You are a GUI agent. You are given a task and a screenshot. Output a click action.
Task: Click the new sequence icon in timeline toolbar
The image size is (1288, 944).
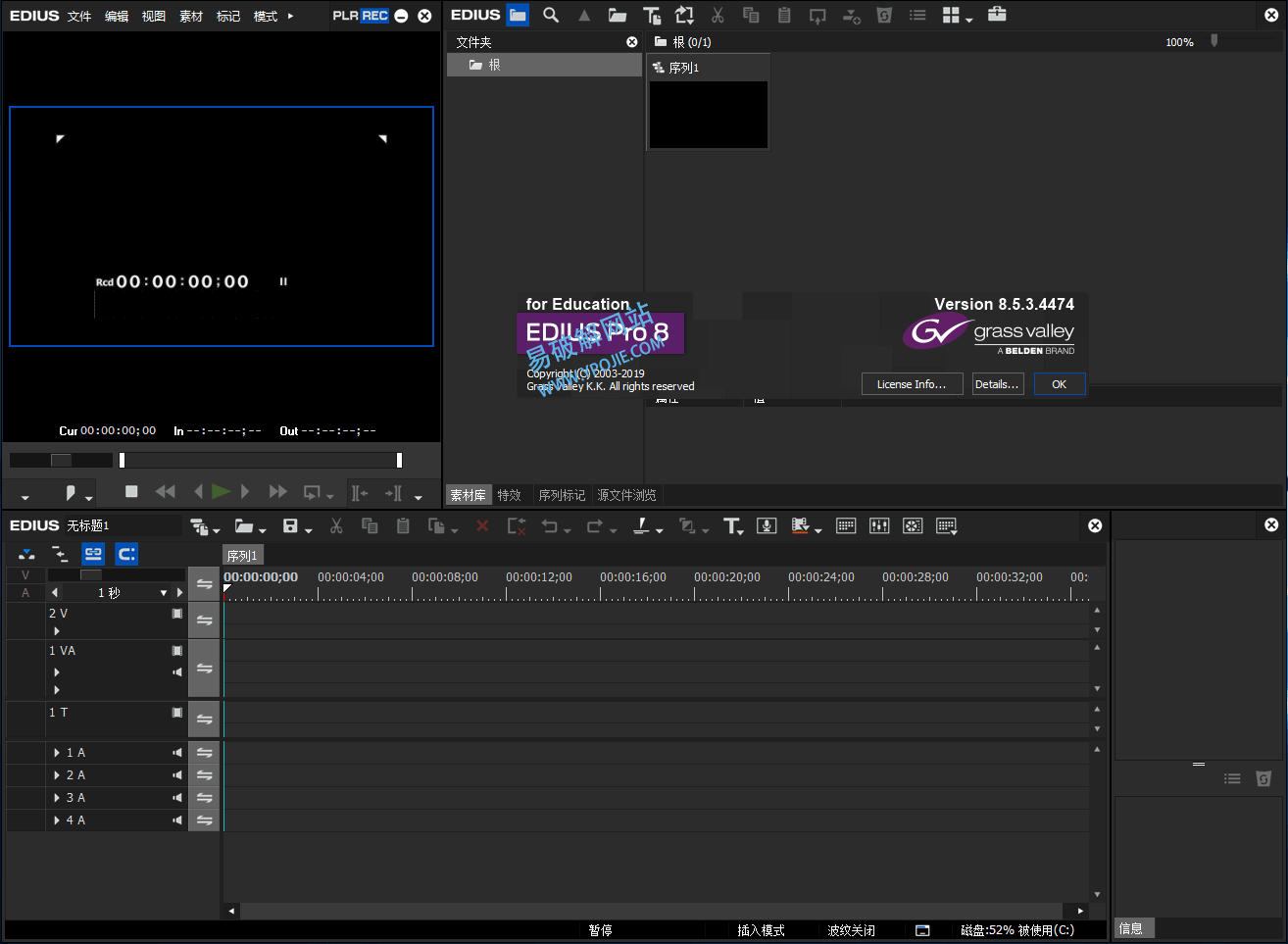point(200,526)
